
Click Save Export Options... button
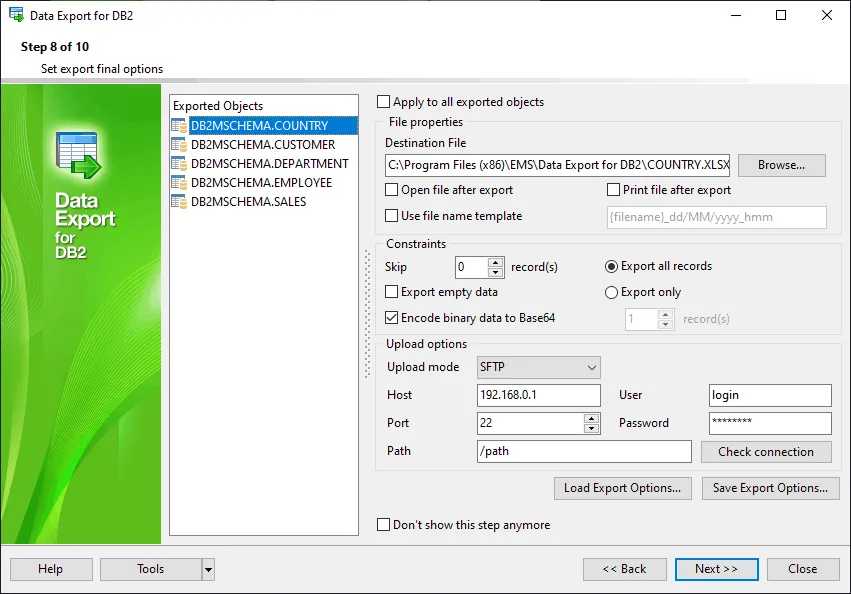771,488
